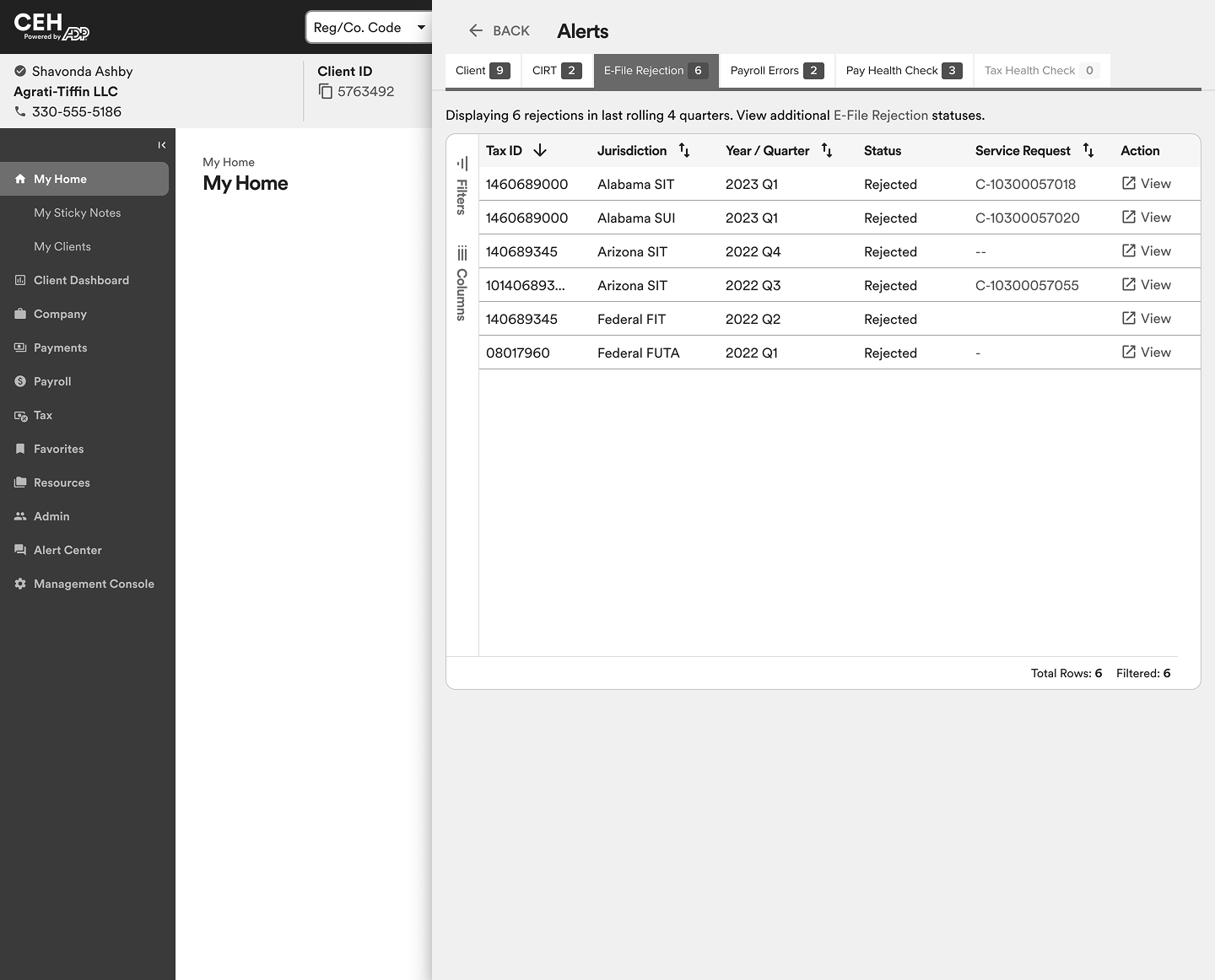
Task: Collapse the left sidebar navigation
Action: coord(162,145)
